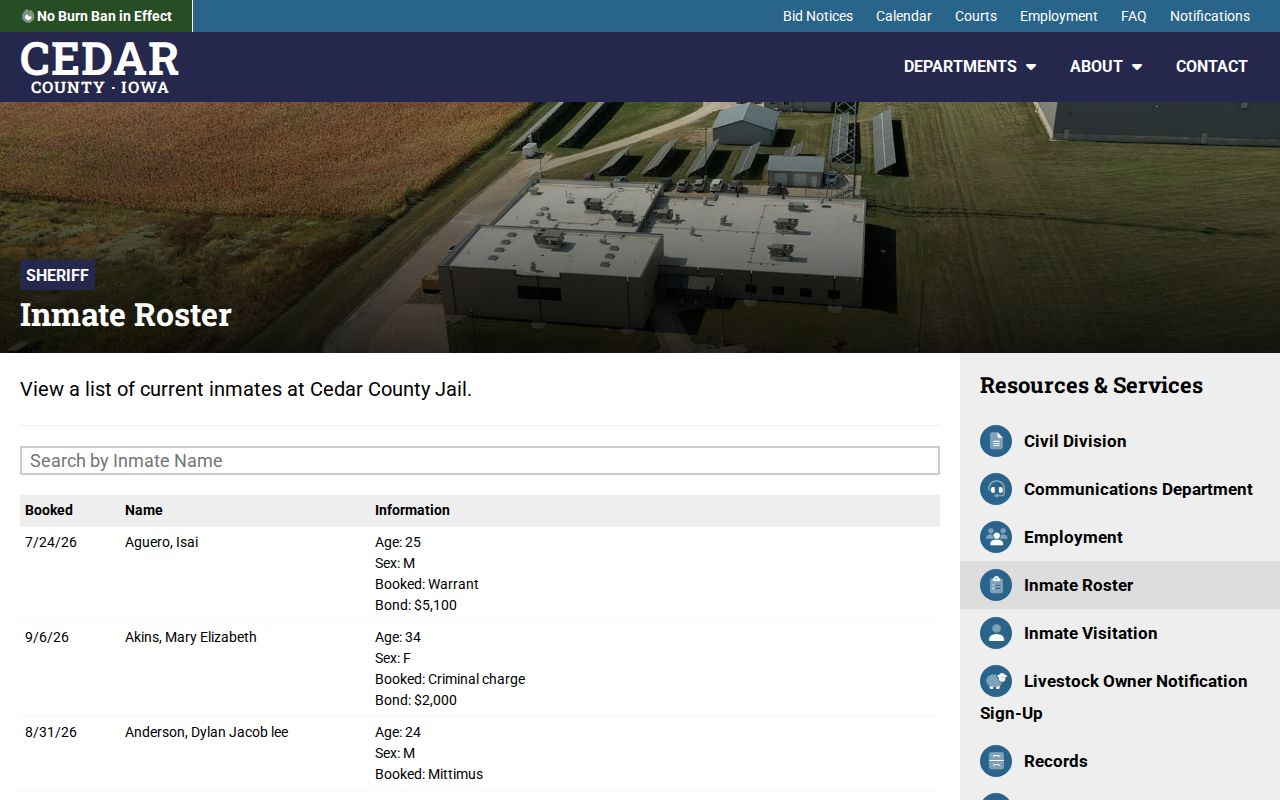
Task: Open the Notifications link
Action: point(1210,16)
